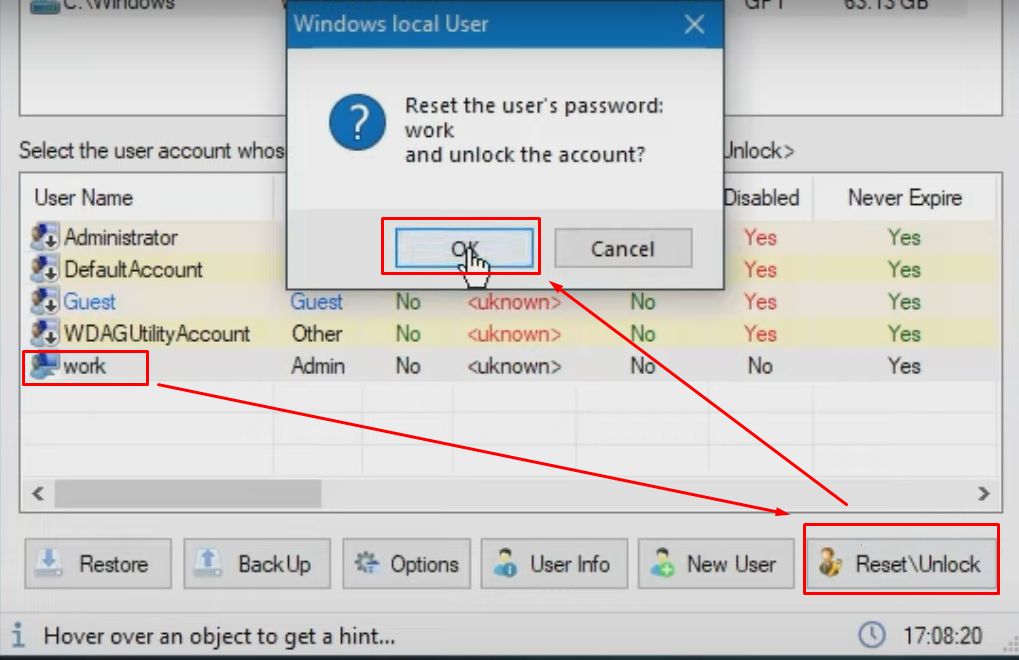Sort users via the User Name column header
This screenshot has width=1019, height=660.
tap(83, 197)
